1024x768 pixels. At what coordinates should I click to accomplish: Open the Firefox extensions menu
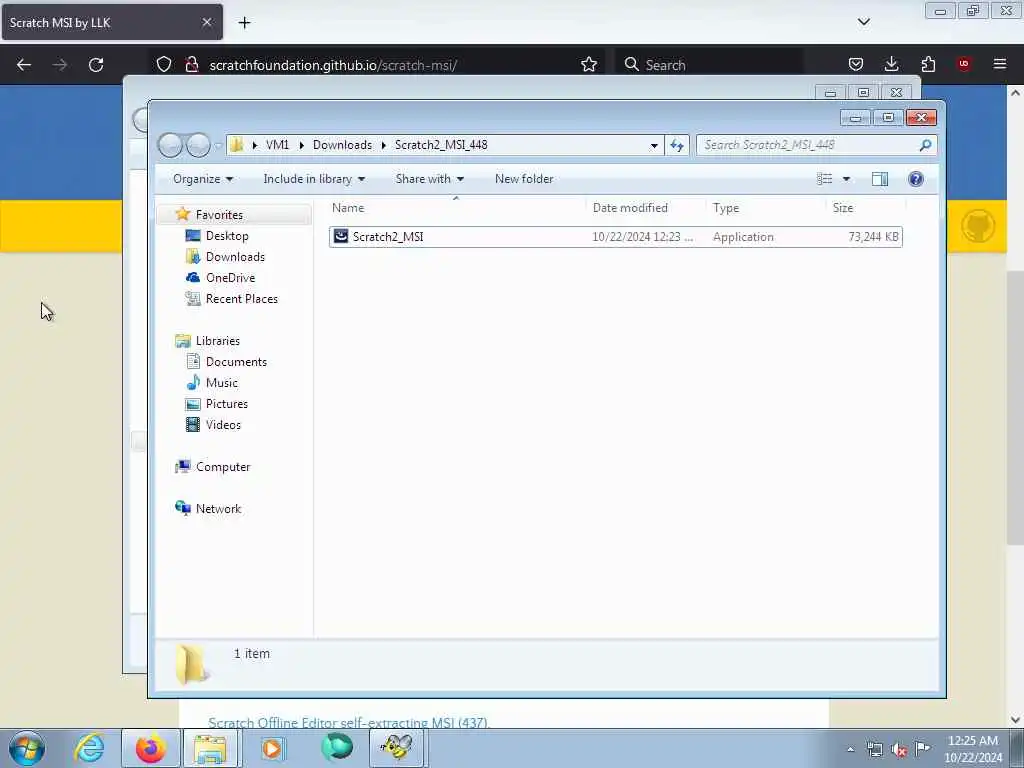[x=928, y=64]
